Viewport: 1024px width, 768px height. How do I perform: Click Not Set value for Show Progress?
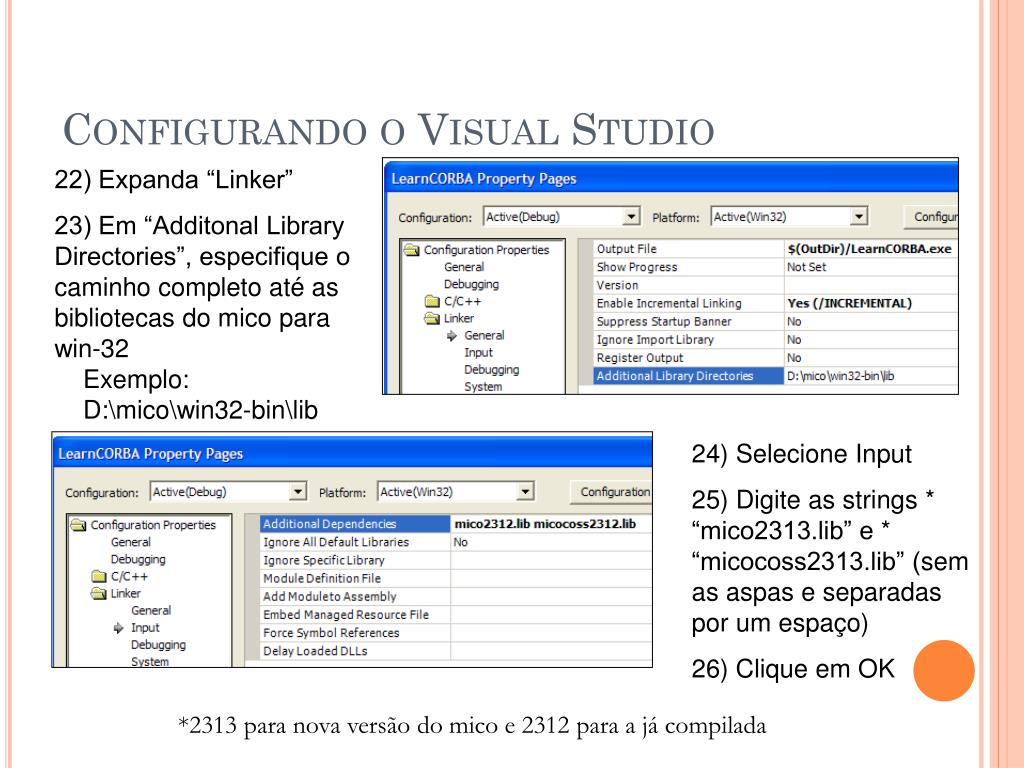click(806, 267)
